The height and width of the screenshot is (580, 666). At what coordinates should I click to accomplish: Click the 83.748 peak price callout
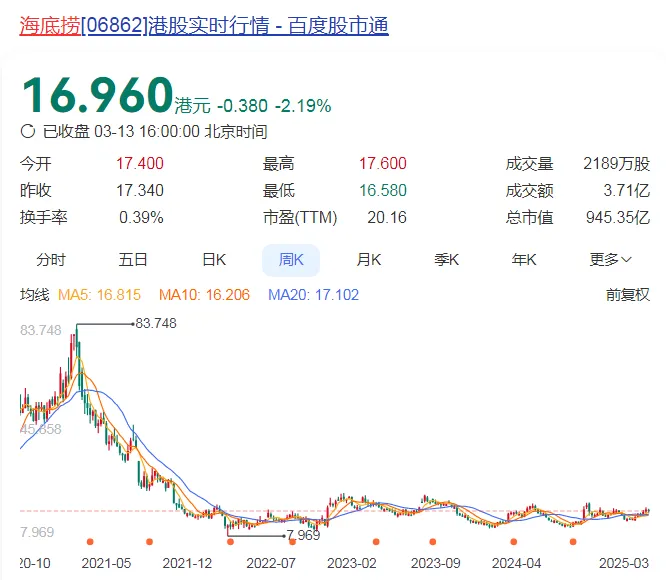pos(155,323)
